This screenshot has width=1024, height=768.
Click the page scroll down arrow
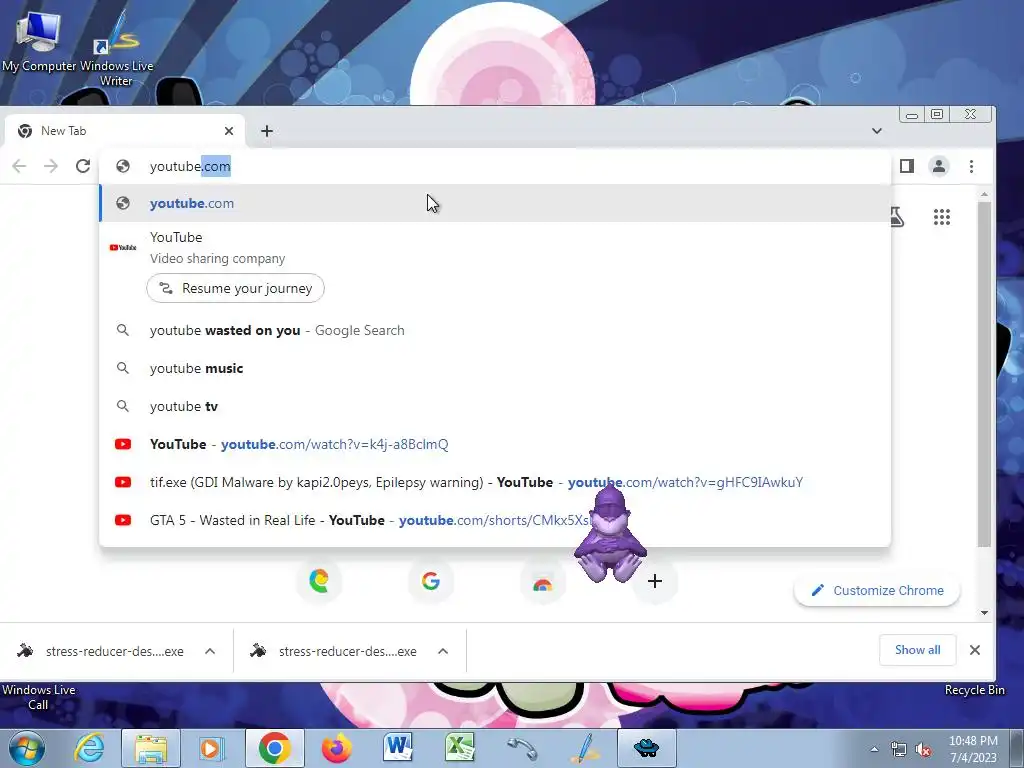pyautogui.click(x=984, y=613)
